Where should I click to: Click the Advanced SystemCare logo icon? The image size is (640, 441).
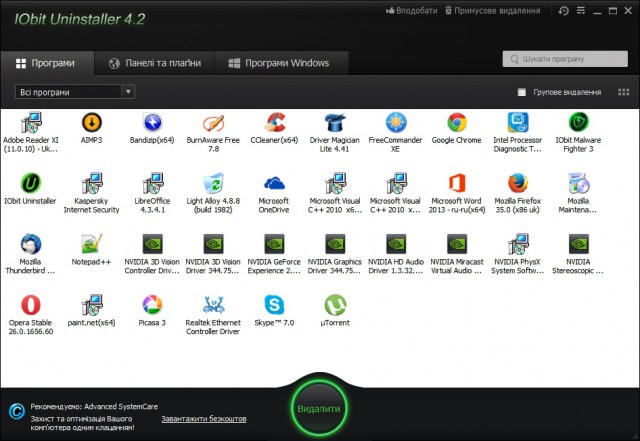(17, 411)
